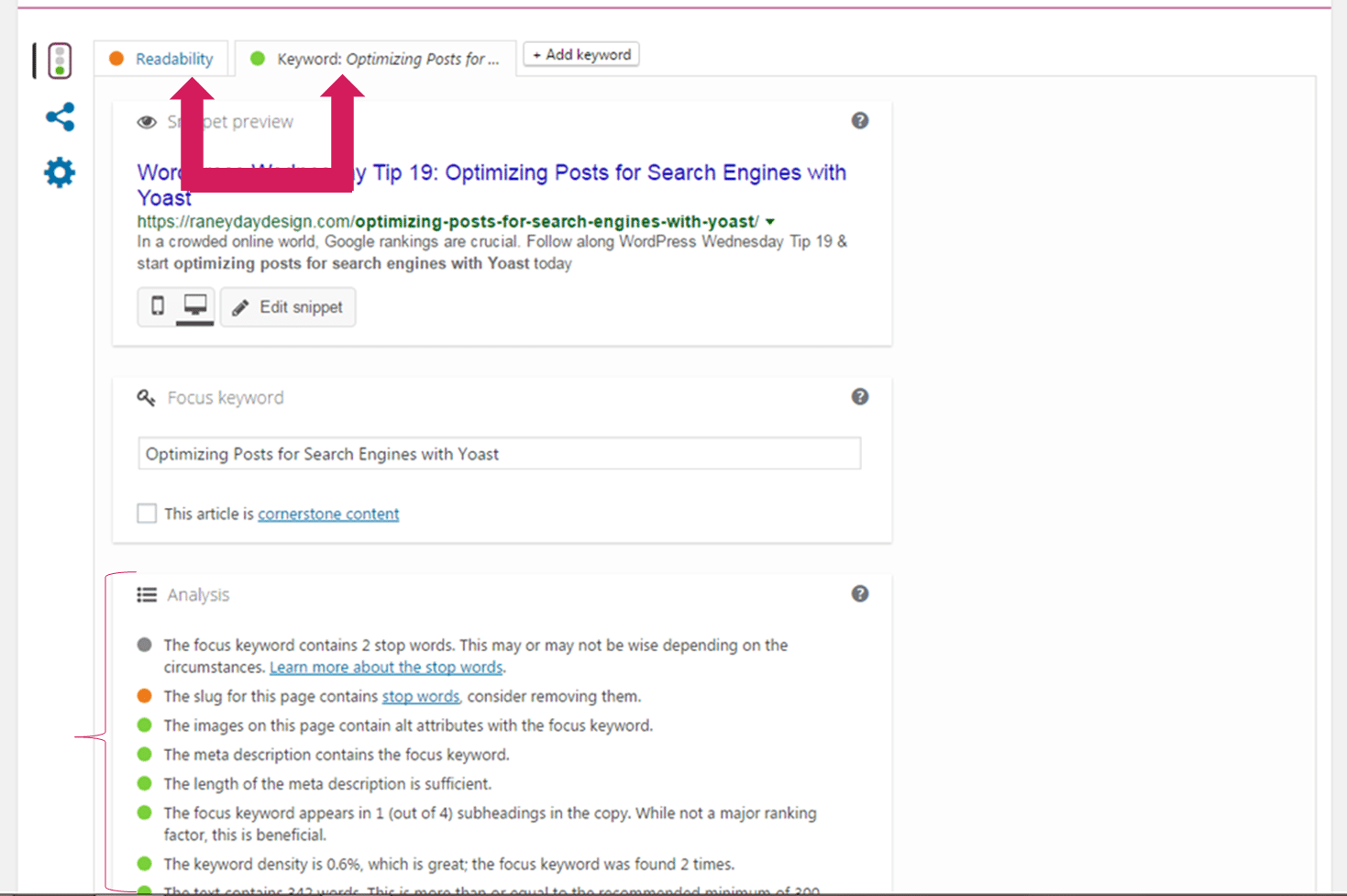
Task: Switch to desktop snippet preview
Action: [195, 306]
